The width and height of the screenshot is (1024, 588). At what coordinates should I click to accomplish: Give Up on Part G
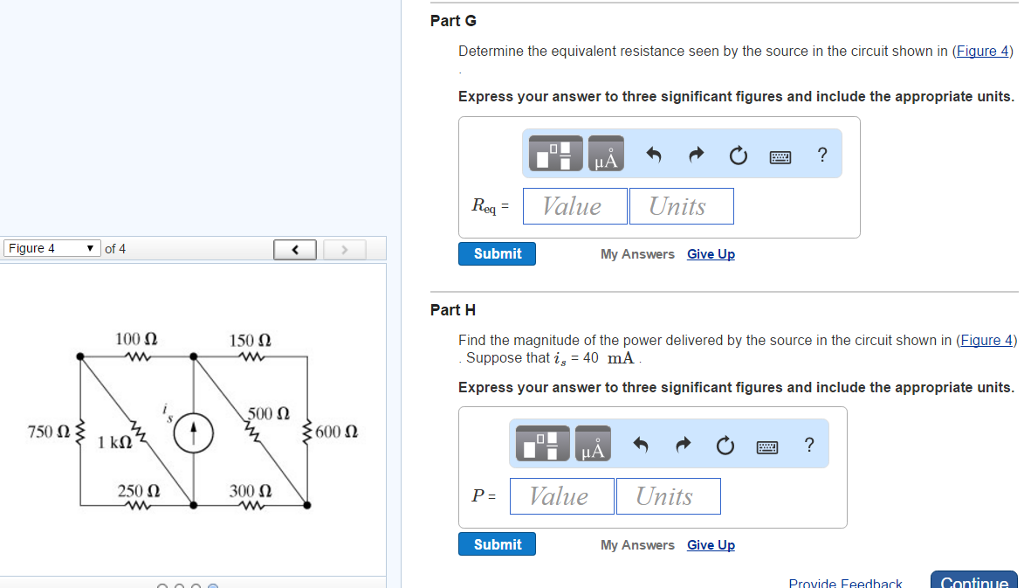point(710,254)
